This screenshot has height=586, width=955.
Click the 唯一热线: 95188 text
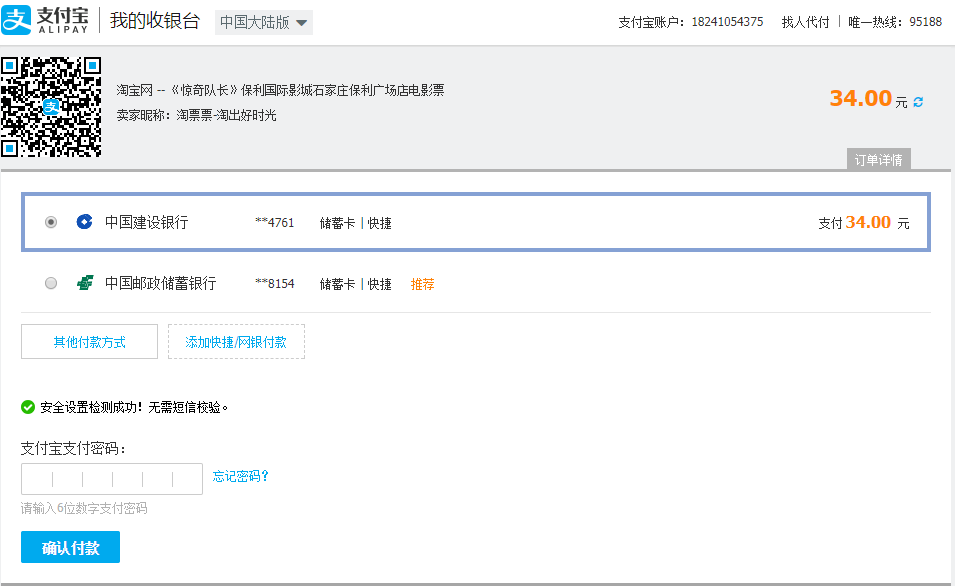point(895,22)
